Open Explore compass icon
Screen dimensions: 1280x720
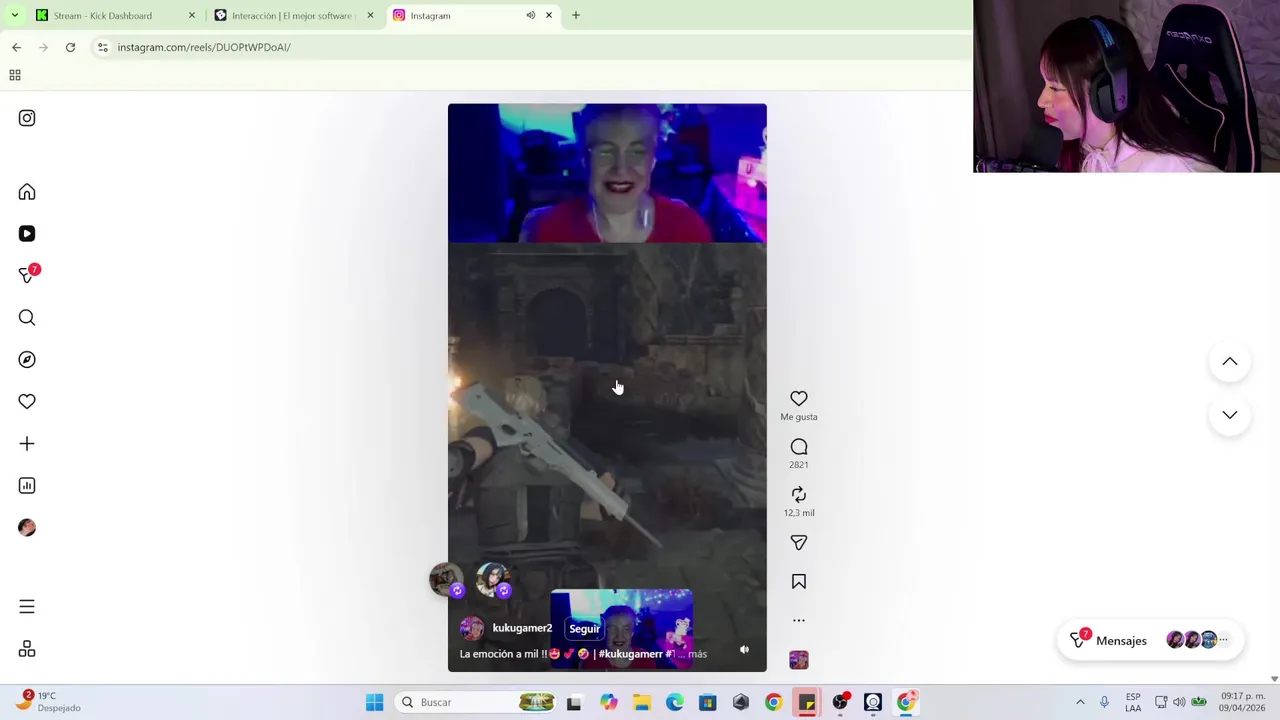tap(27, 359)
